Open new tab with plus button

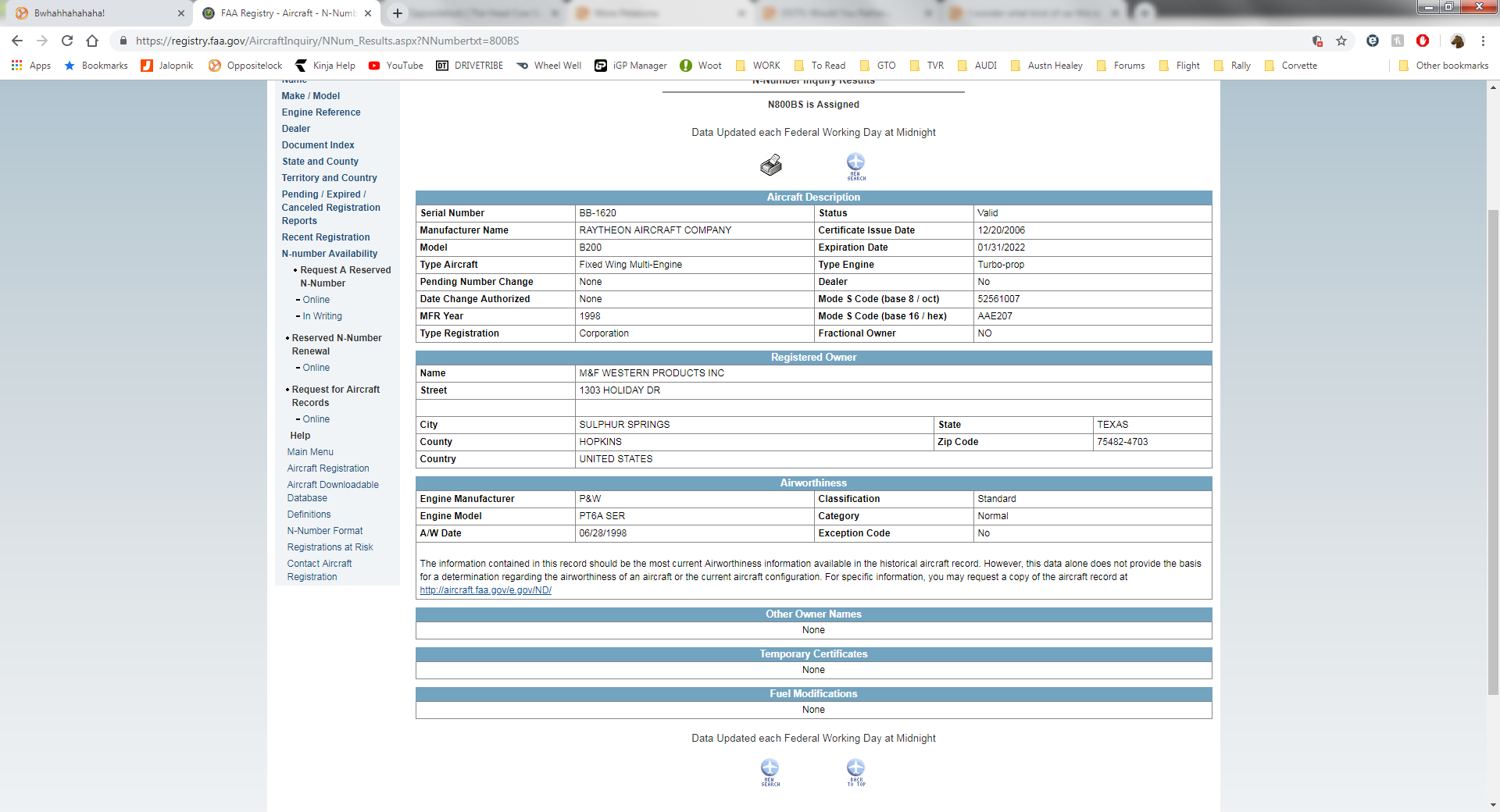[x=398, y=13]
